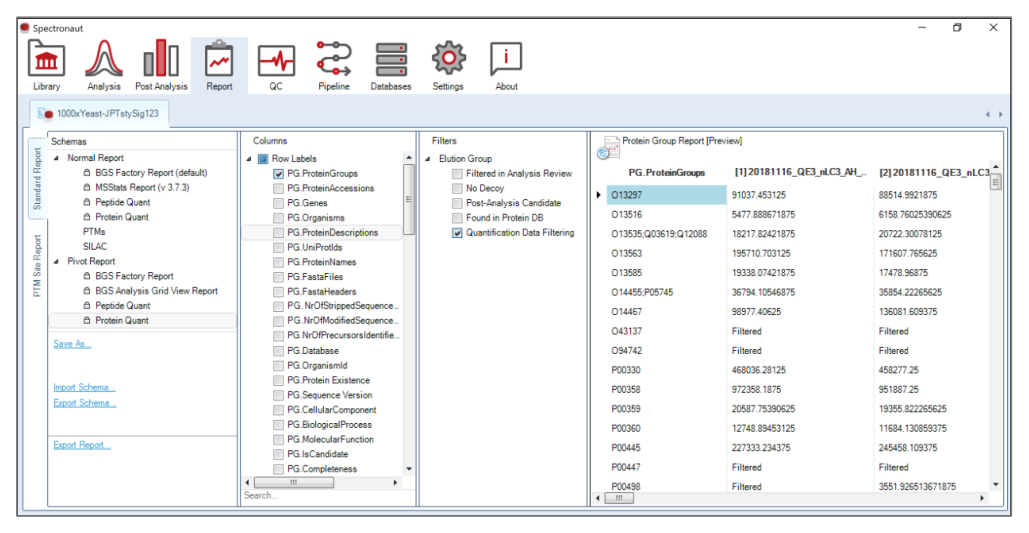This screenshot has height=533, width=1029.
Task: Uncheck the PG.ProteinGroups checkbox
Action: [279, 174]
